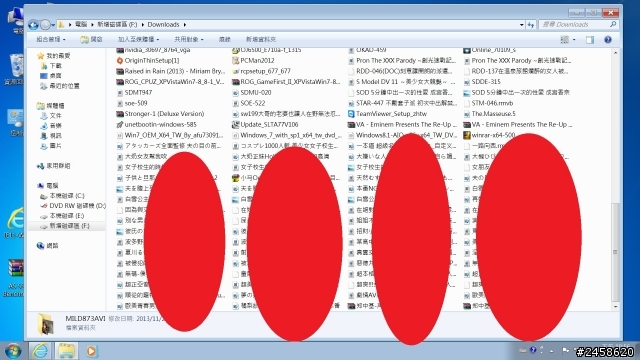Open the address bar history dropdown

click(x=521, y=25)
